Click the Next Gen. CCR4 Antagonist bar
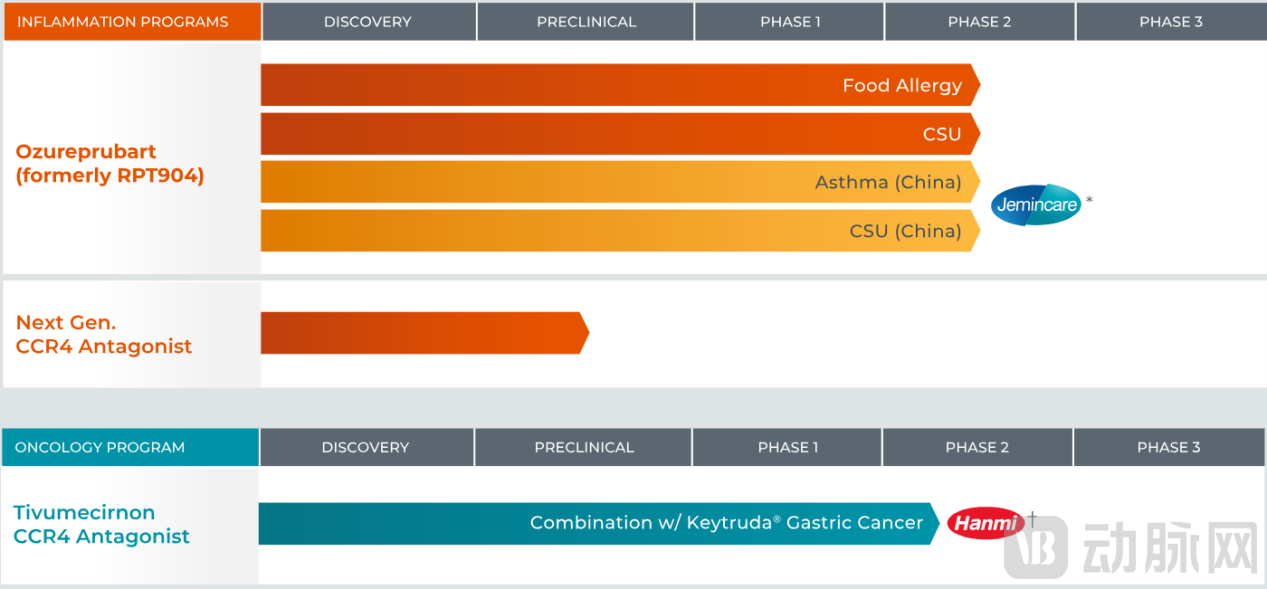Screen dimensions: 1267x589 pos(424,333)
